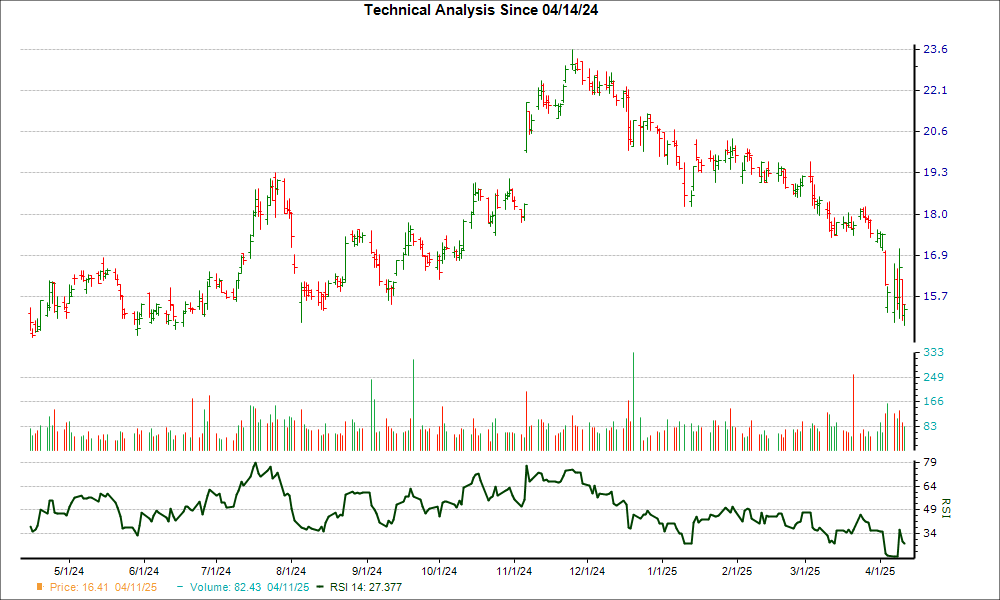Click the chart title Technical Analysis Since 04/14/24
The width and height of the screenshot is (1000, 600).
click(481, 9)
